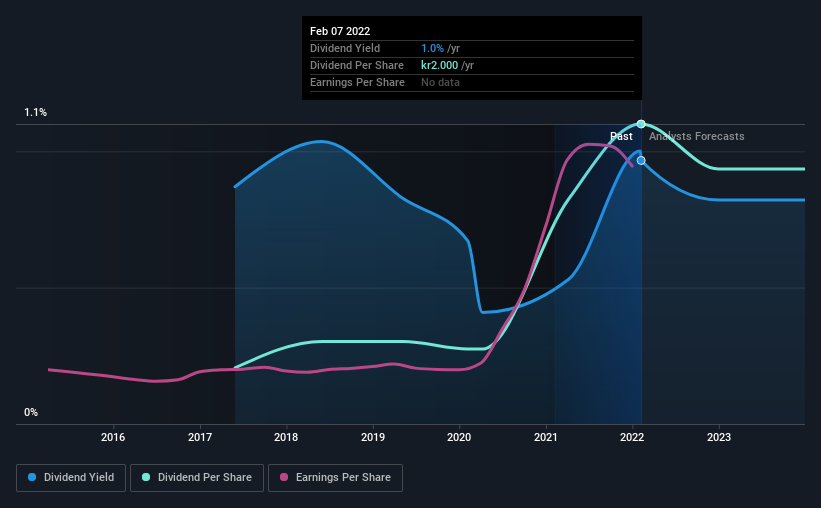Toggle the Earnings Per Share legend button

(335, 478)
